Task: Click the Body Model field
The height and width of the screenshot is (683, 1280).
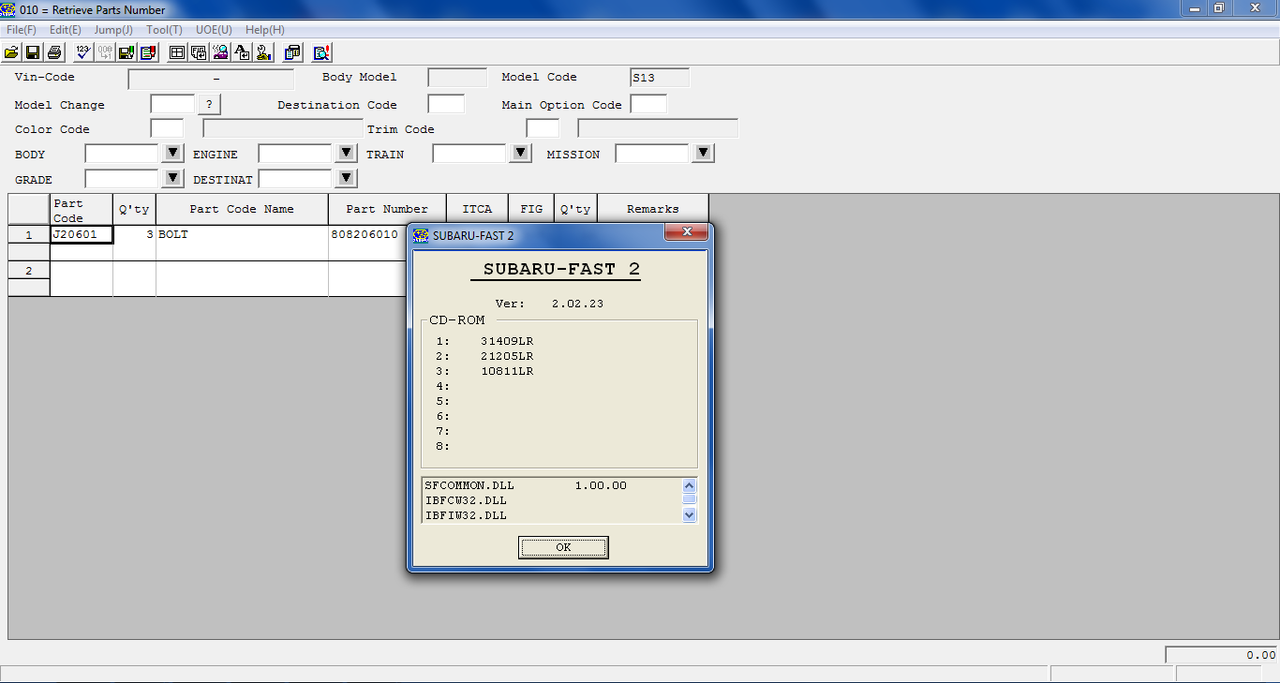Action: click(x=457, y=78)
